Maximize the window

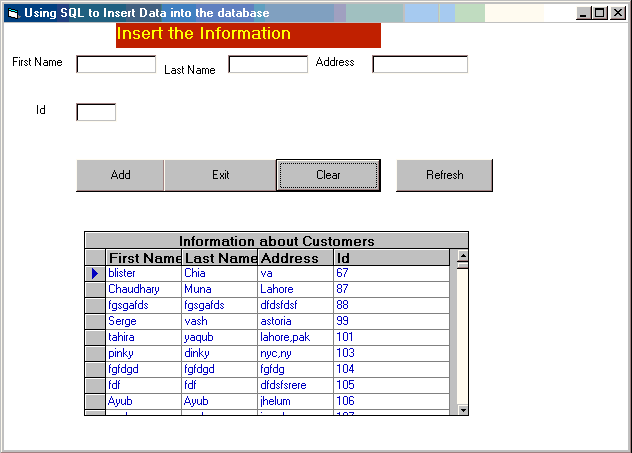click(599, 13)
